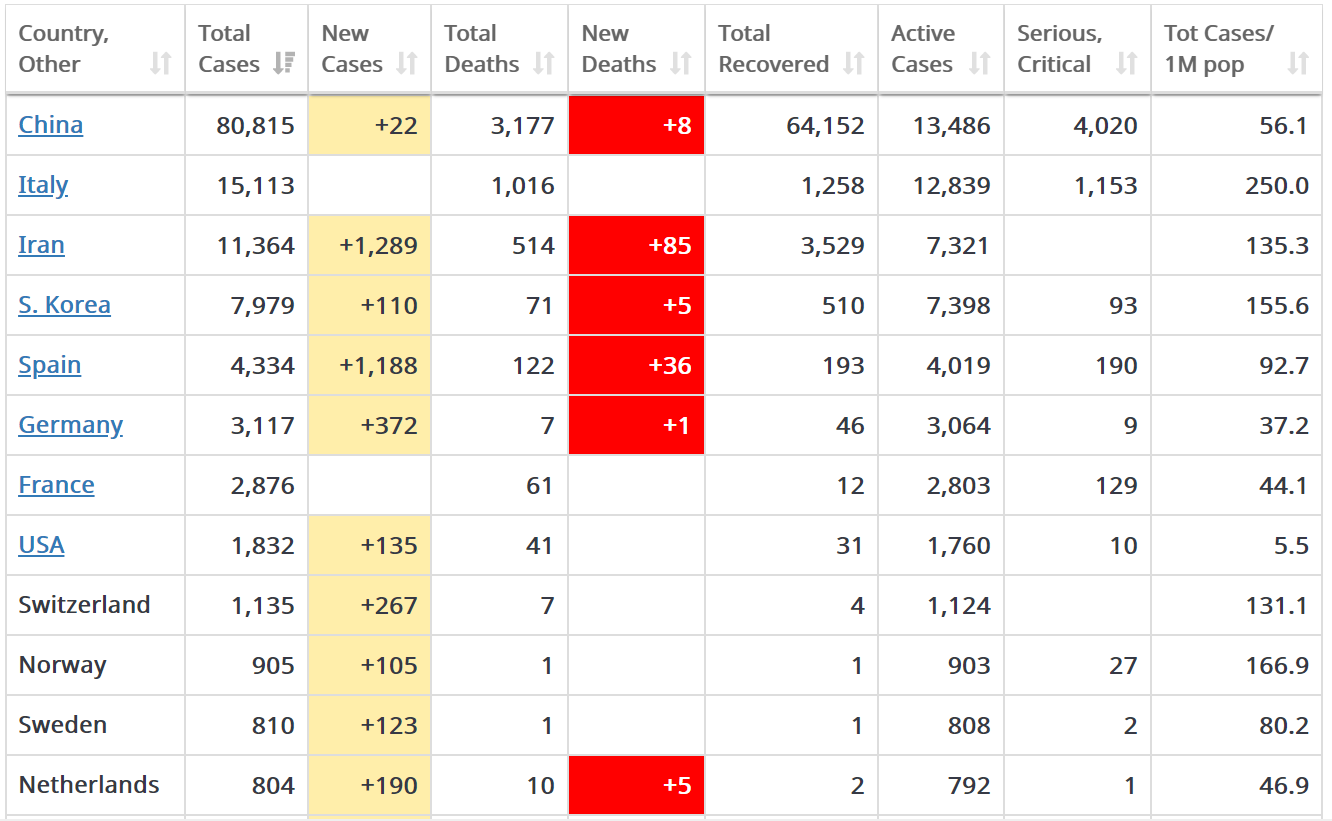Screen dimensions: 1332x821
Task: Click Italy's serious critical value 1,153
Action: [1106, 185]
